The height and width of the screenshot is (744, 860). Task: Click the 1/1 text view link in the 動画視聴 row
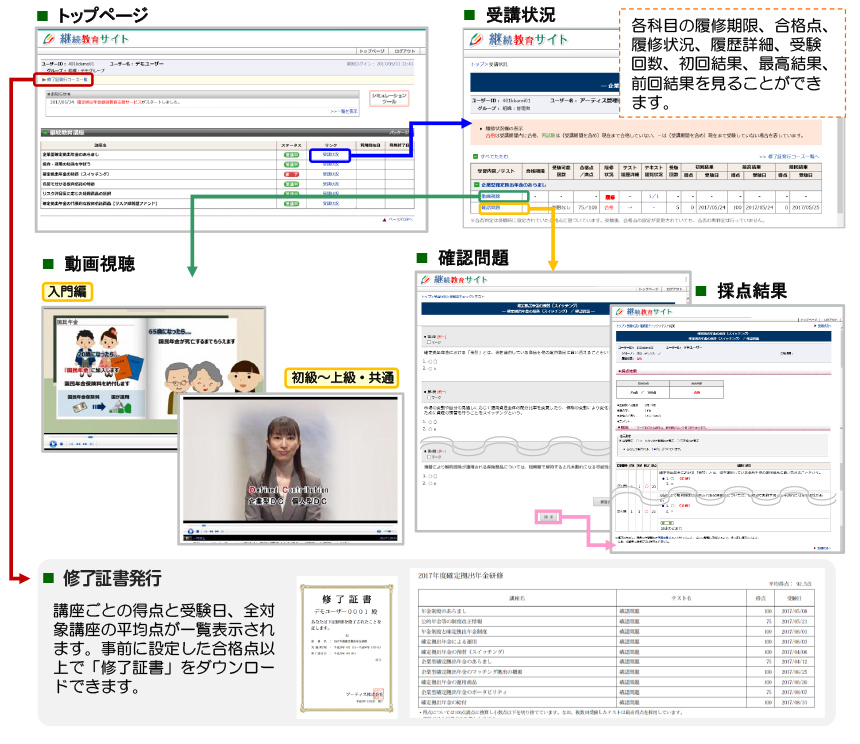pyautogui.click(x=653, y=196)
